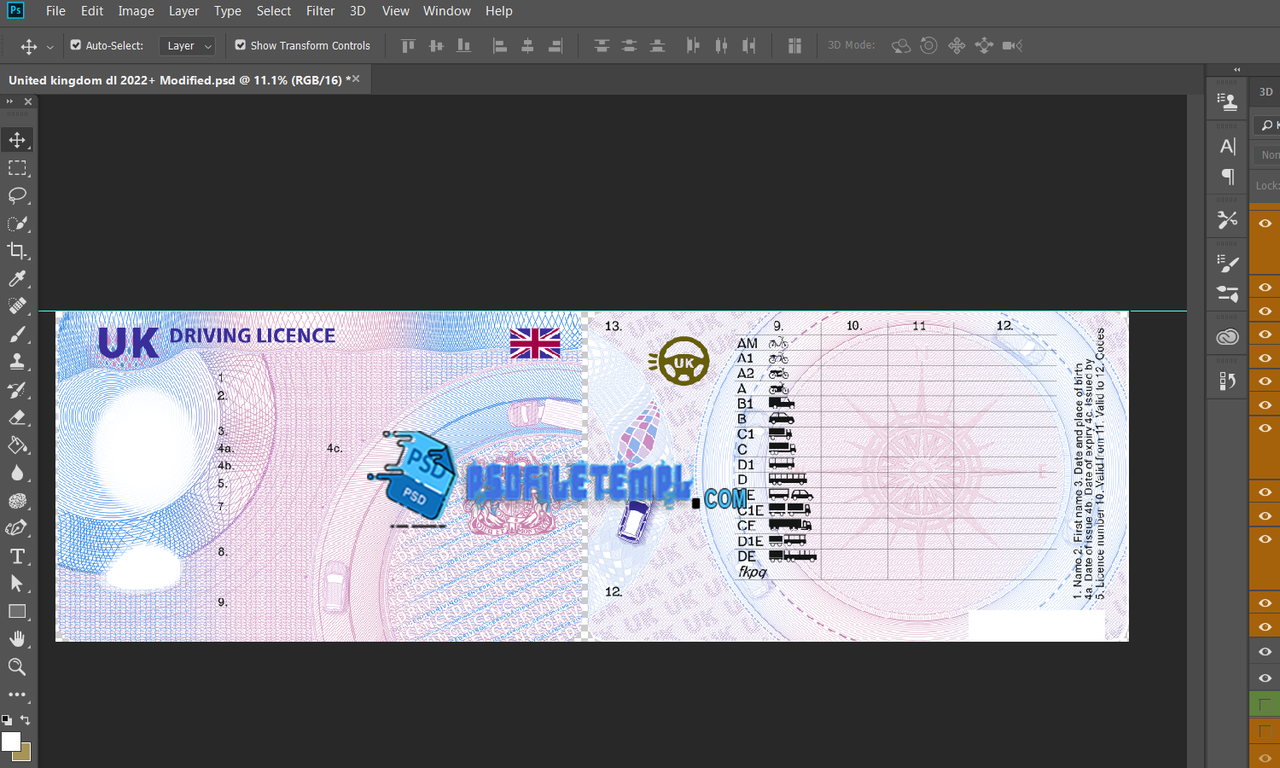The height and width of the screenshot is (768, 1280).
Task: Select the Rectangular Marquee tool
Action: [x=17, y=167]
